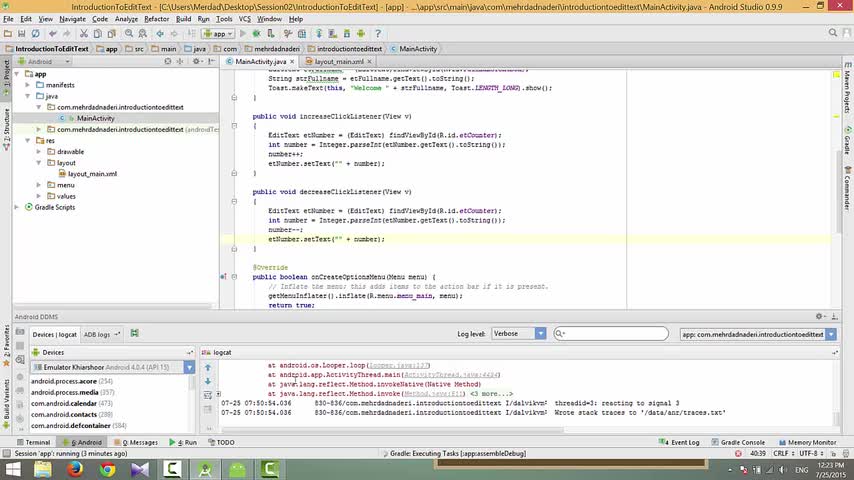
Task: Open the Log level Verbose dropdown
Action: click(518, 333)
